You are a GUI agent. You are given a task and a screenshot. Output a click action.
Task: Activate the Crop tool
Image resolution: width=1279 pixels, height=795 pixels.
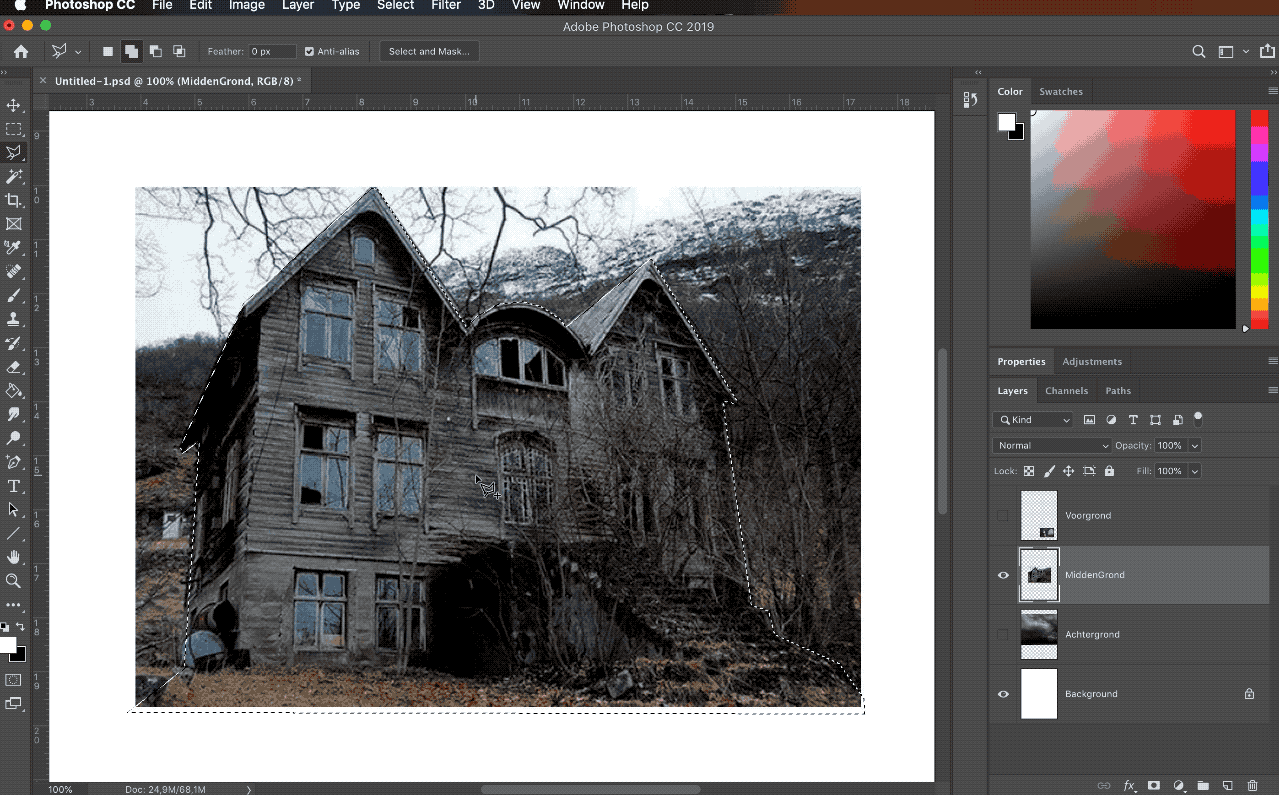tap(13, 199)
